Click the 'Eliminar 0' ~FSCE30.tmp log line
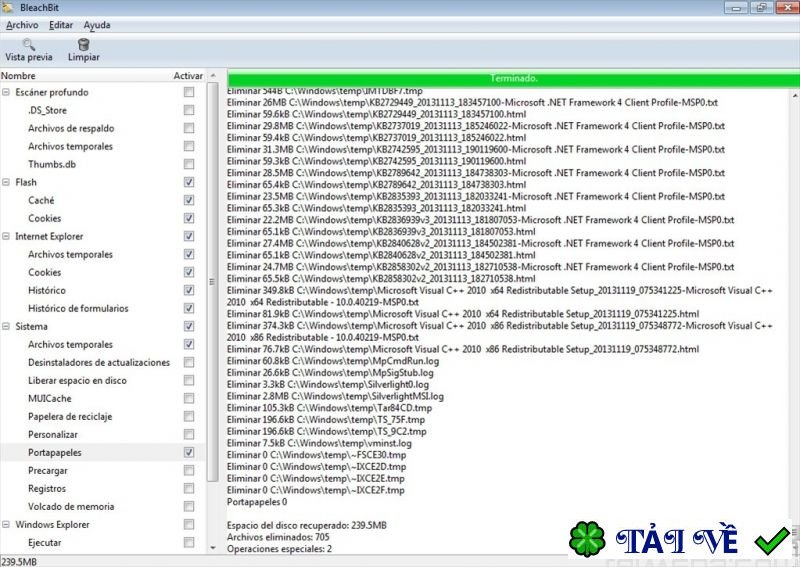This screenshot has width=800, height=567. [316, 455]
